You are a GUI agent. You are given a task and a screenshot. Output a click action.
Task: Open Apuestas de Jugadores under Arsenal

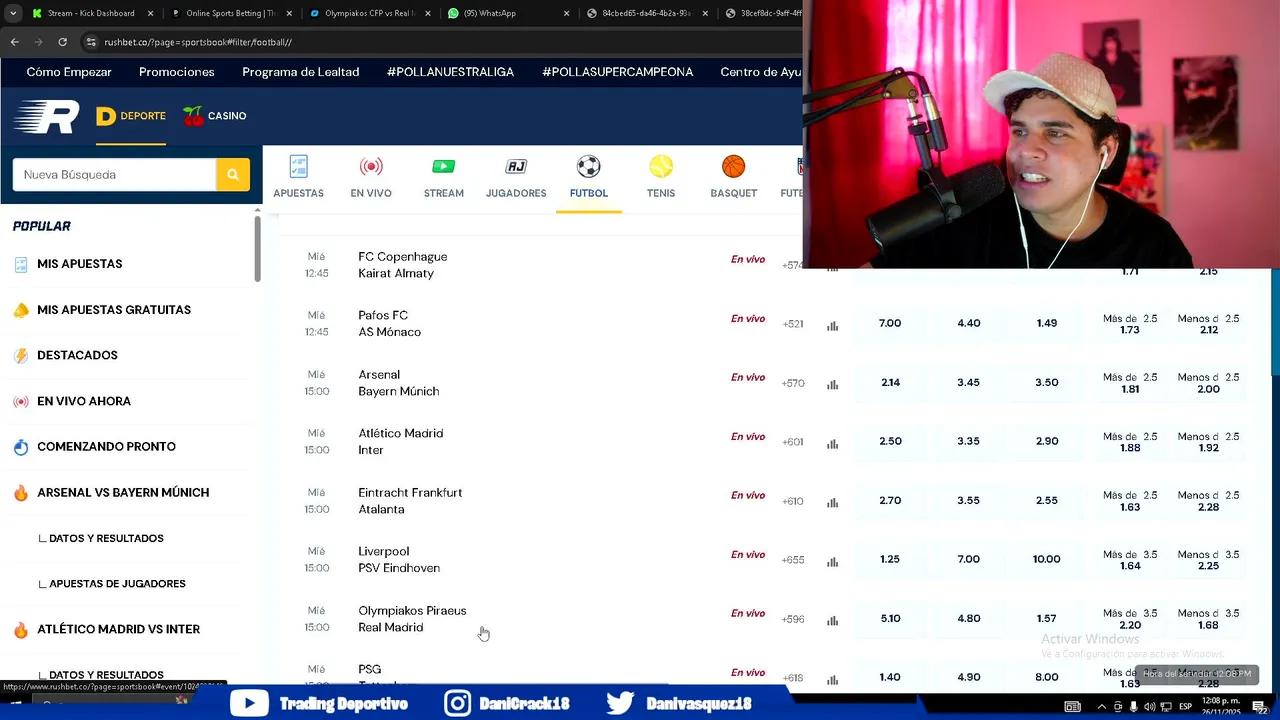point(117,584)
